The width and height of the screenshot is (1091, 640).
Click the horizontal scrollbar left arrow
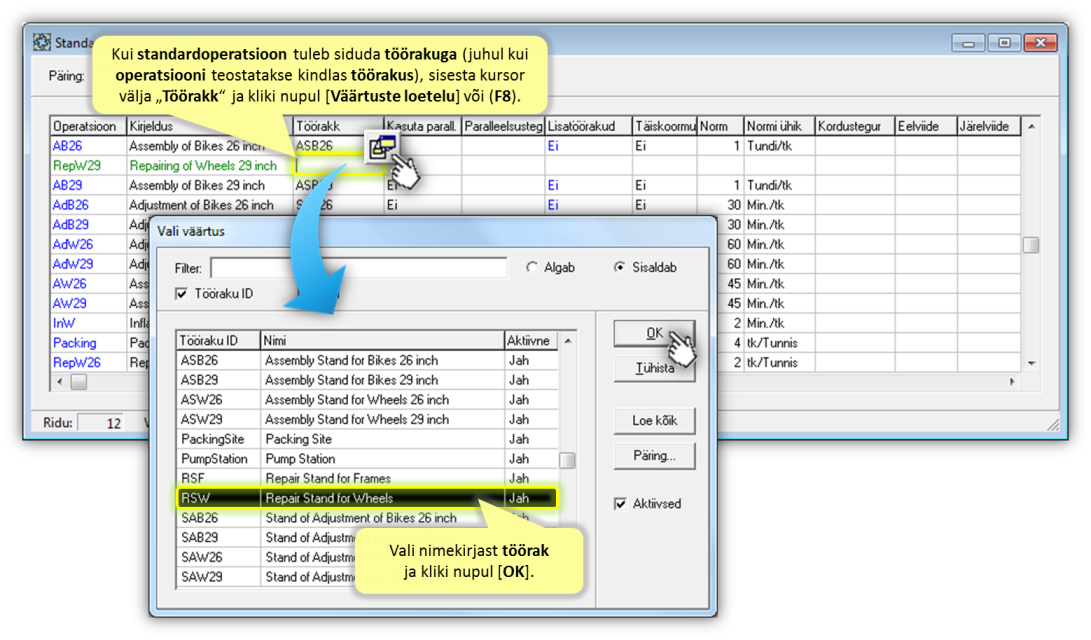click(60, 382)
